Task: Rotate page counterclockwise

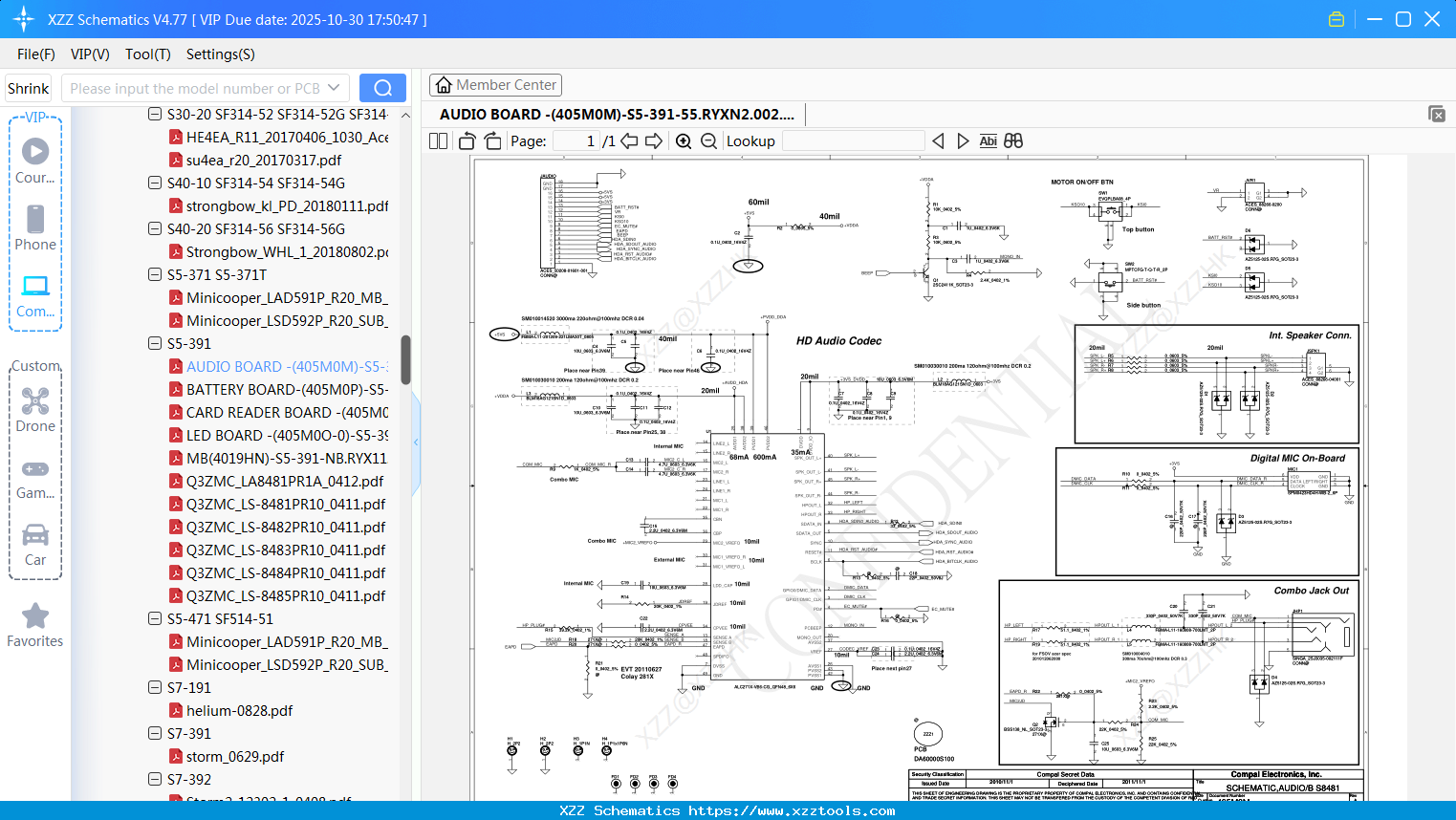Action: 467,141
